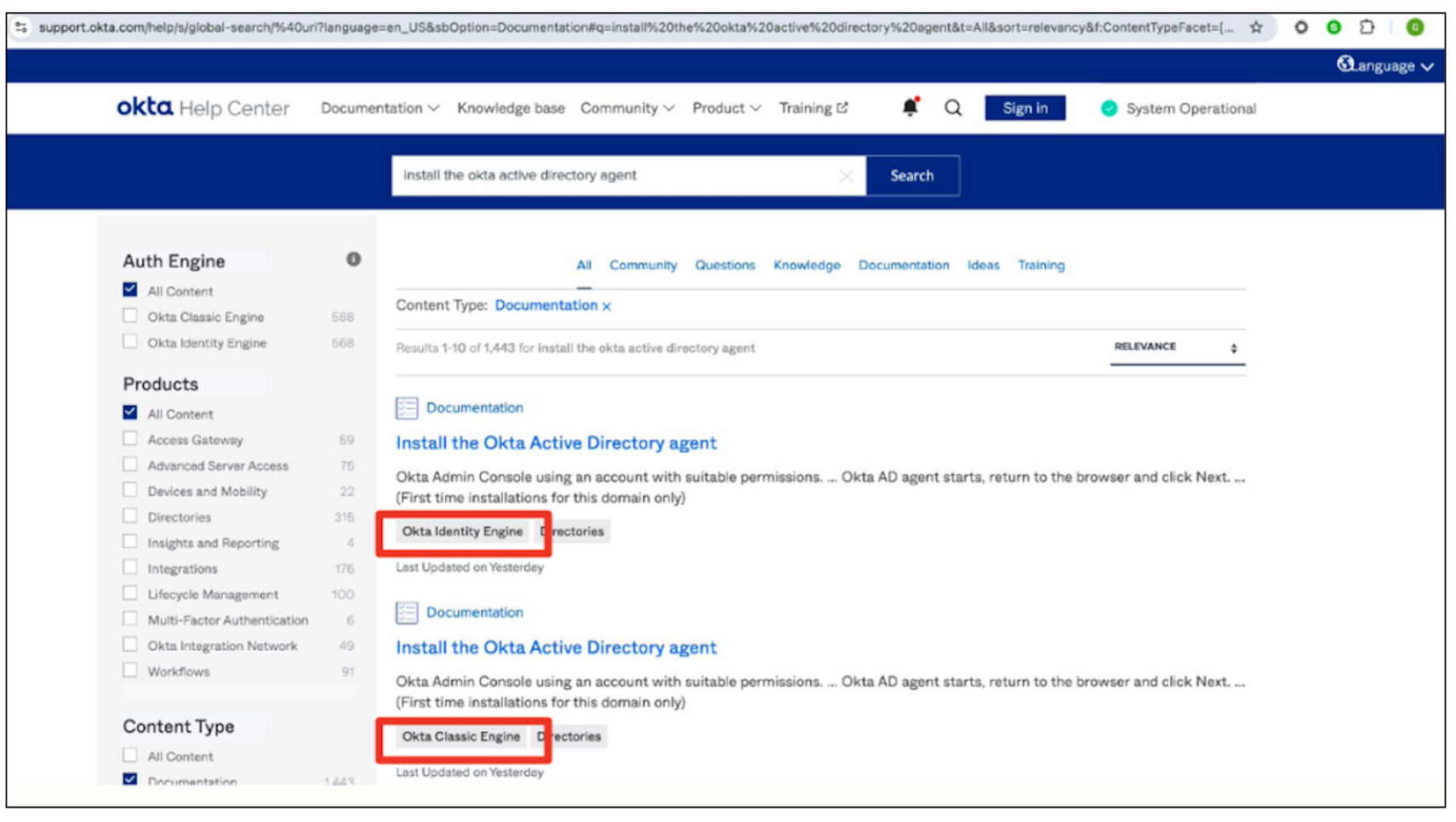1456x822 pixels.
Task: Open the Relevance sort dropdown
Action: [1177, 347]
